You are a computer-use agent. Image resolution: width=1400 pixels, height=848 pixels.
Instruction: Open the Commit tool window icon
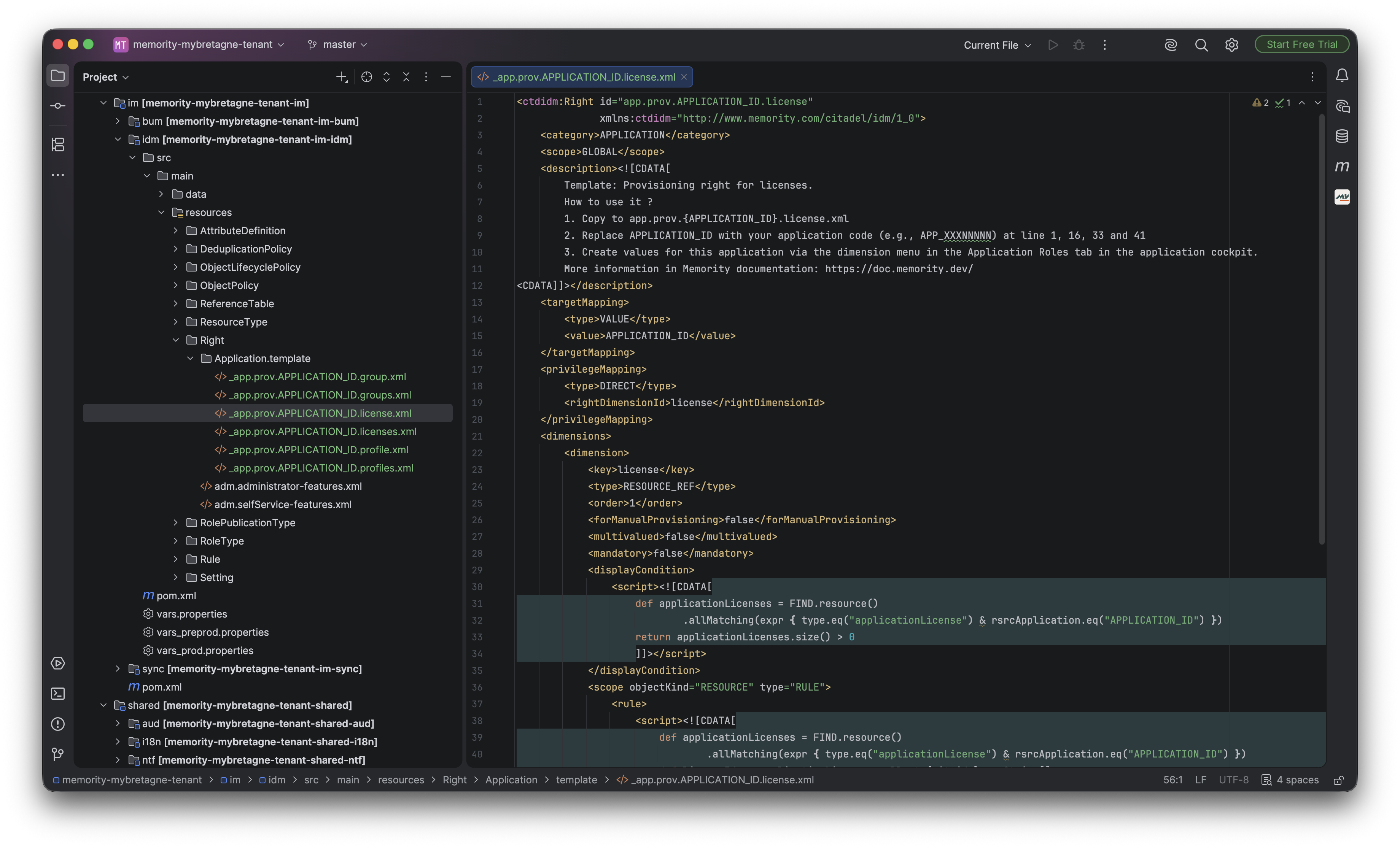58,106
